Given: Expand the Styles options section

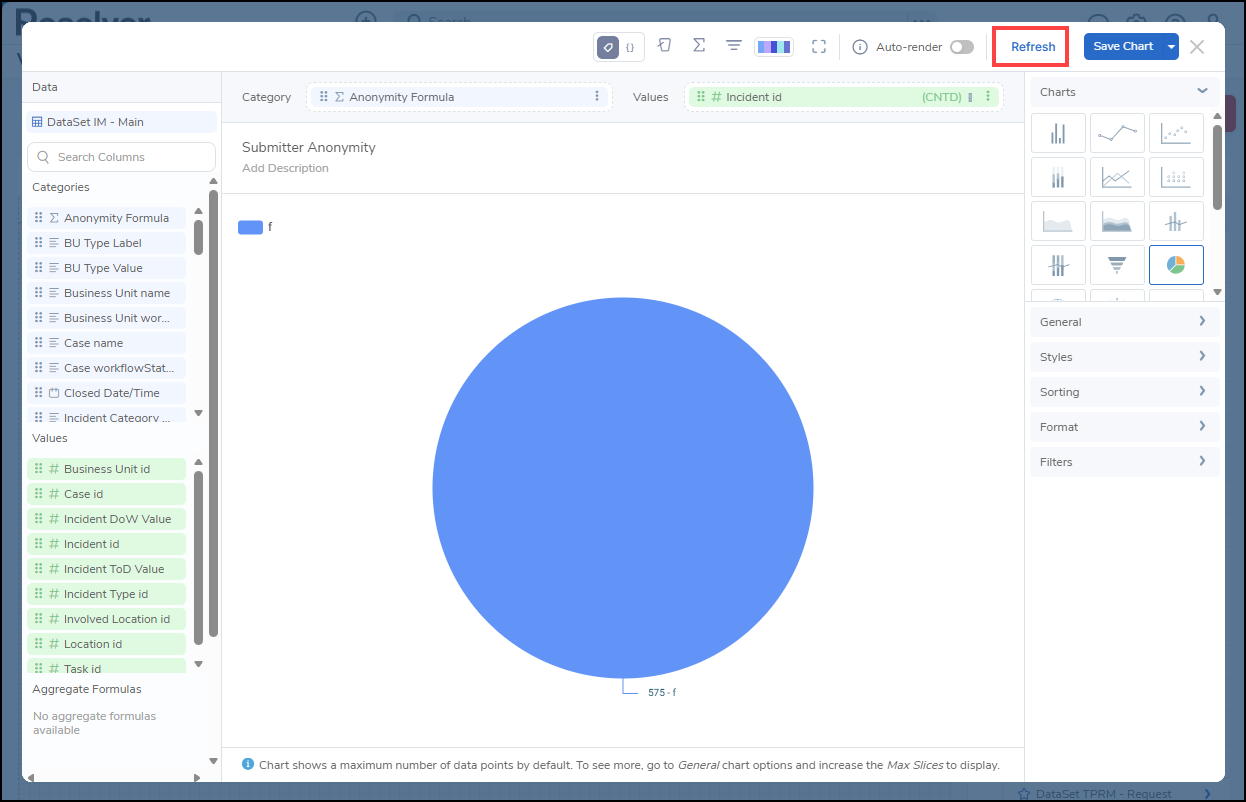Looking at the screenshot, I should [x=1124, y=357].
